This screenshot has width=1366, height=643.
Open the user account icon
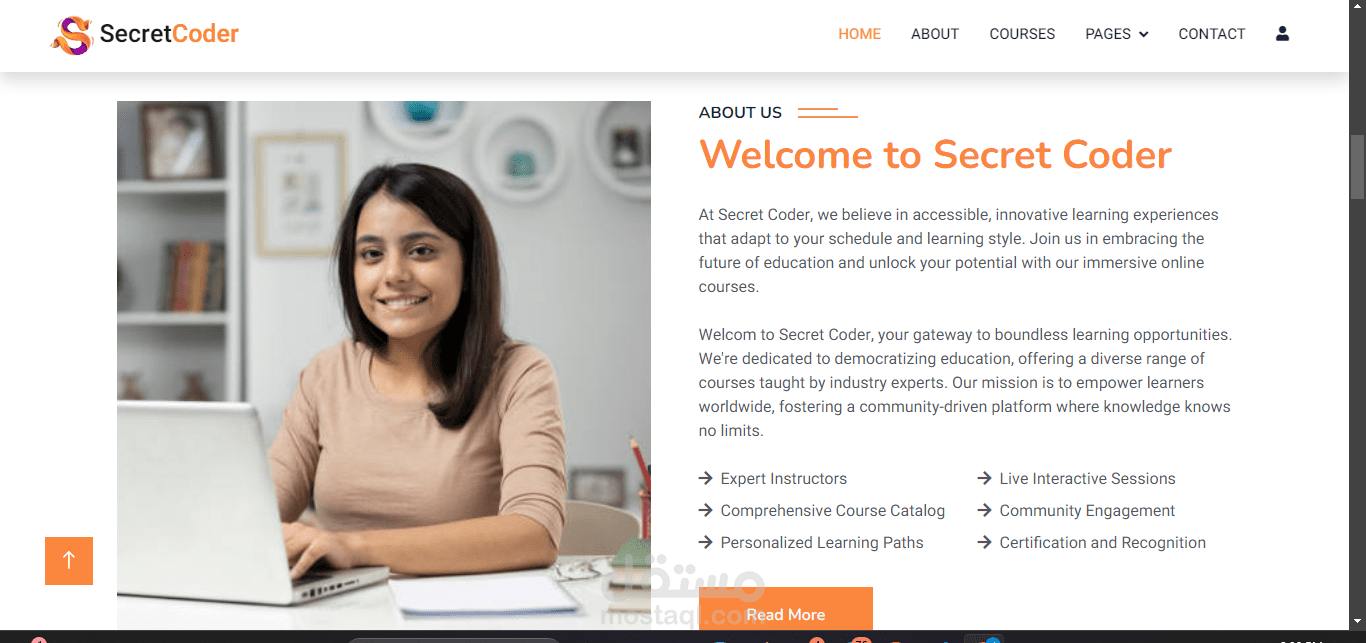(x=1282, y=33)
